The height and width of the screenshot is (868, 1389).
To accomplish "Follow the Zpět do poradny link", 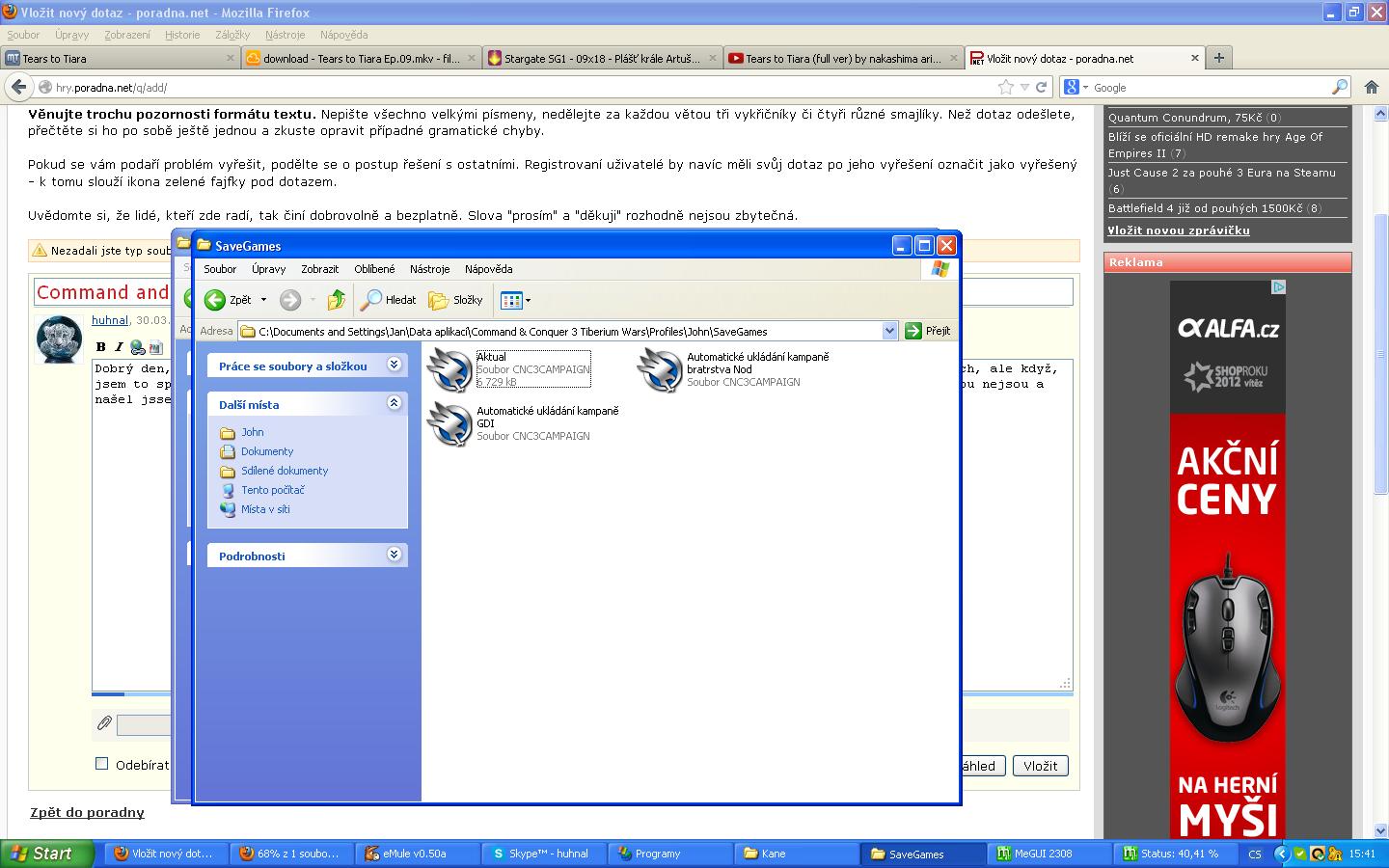I will click(87, 812).
